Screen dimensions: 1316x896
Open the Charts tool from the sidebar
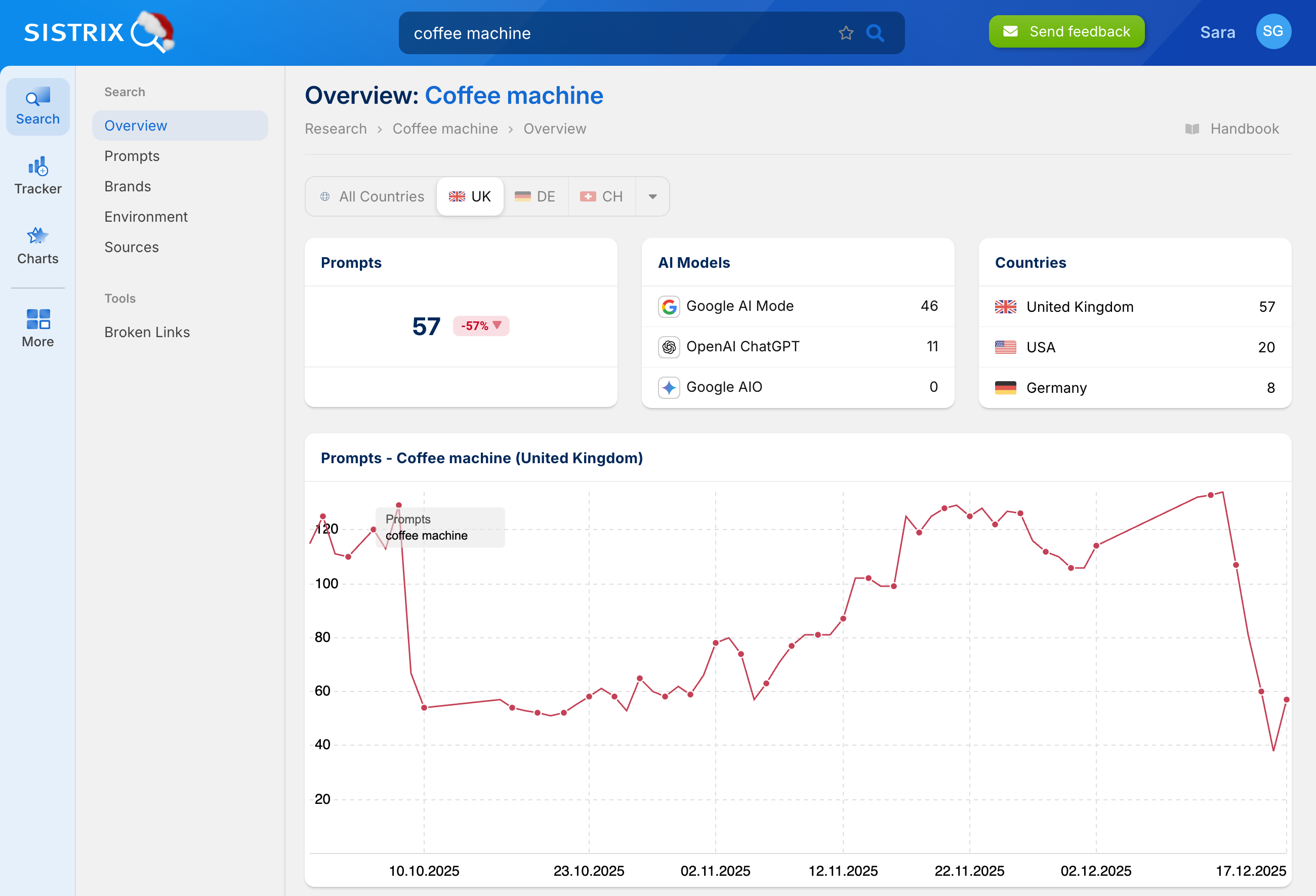(37, 245)
